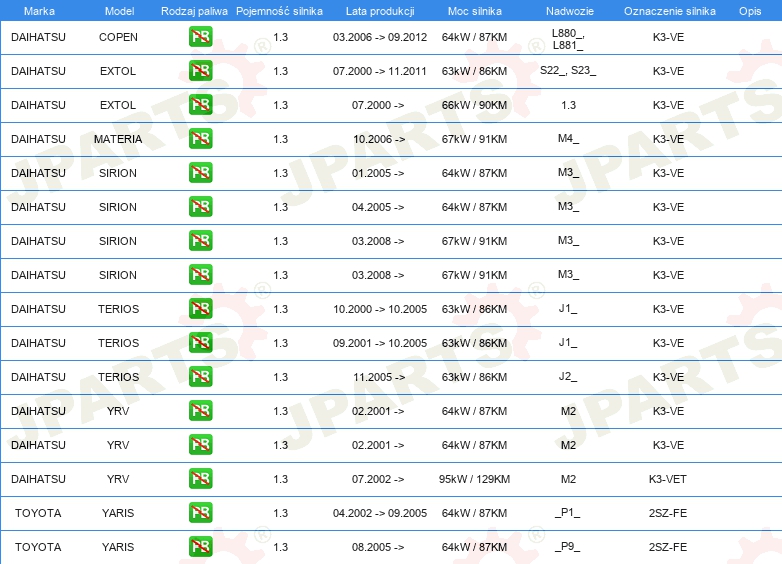Click the body code M4_
The width and height of the screenshot is (782, 564).
coord(568,139)
